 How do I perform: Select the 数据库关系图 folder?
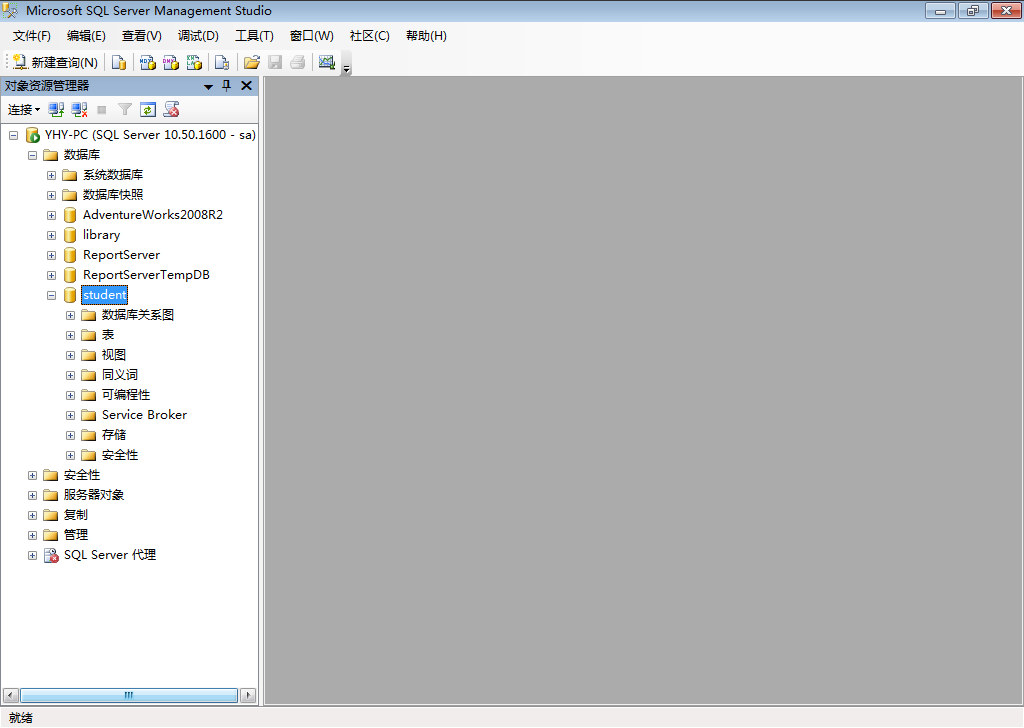pyautogui.click(x=138, y=315)
